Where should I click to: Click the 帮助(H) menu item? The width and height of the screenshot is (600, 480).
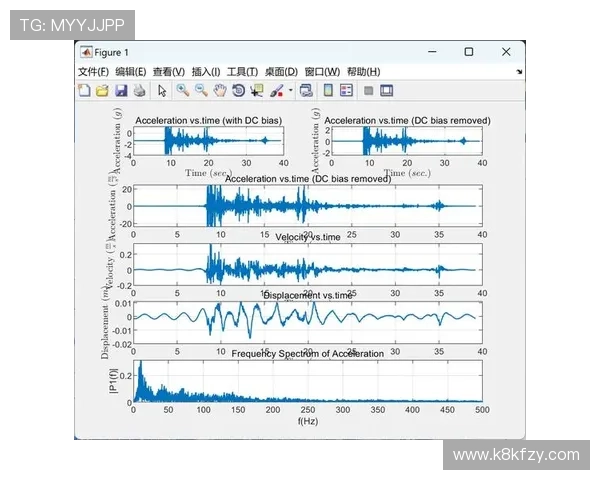point(363,72)
